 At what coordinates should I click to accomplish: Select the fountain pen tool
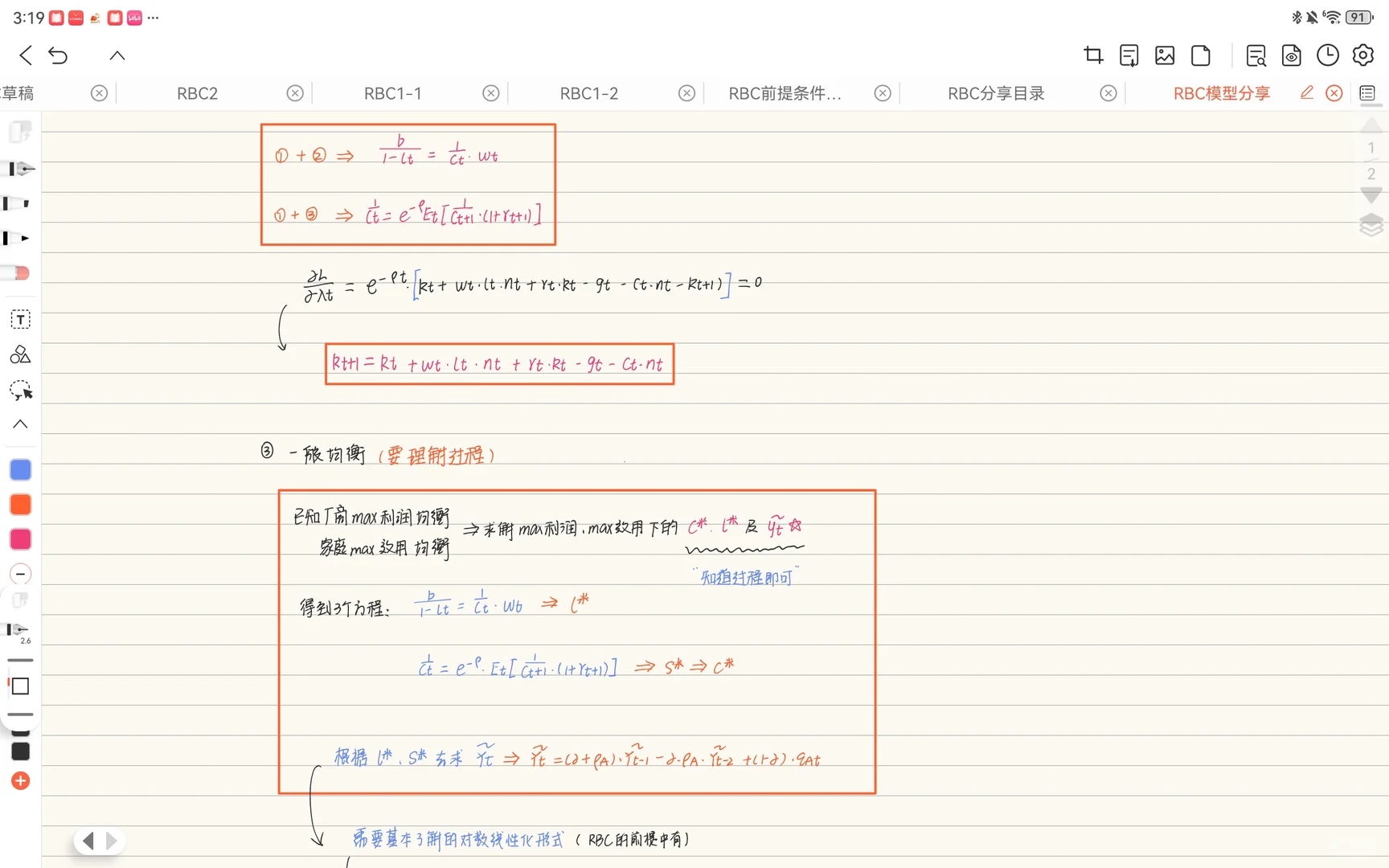[x=21, y=169]
